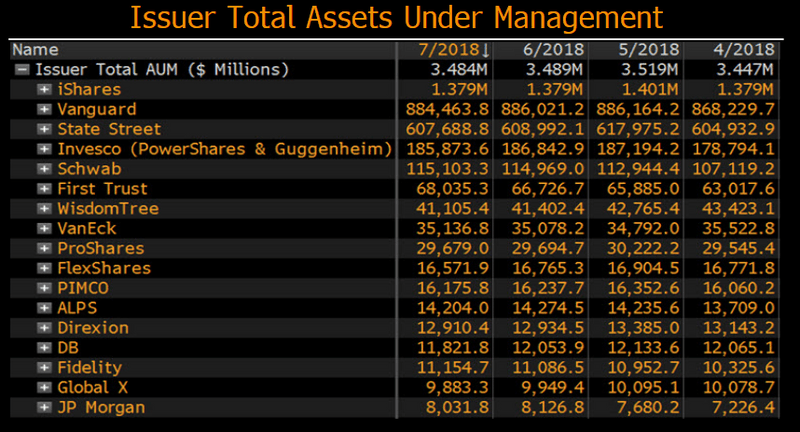Click the plus icon beside VanEck
The width and height of the screenshot is (800, 432).
pos(44,228)
